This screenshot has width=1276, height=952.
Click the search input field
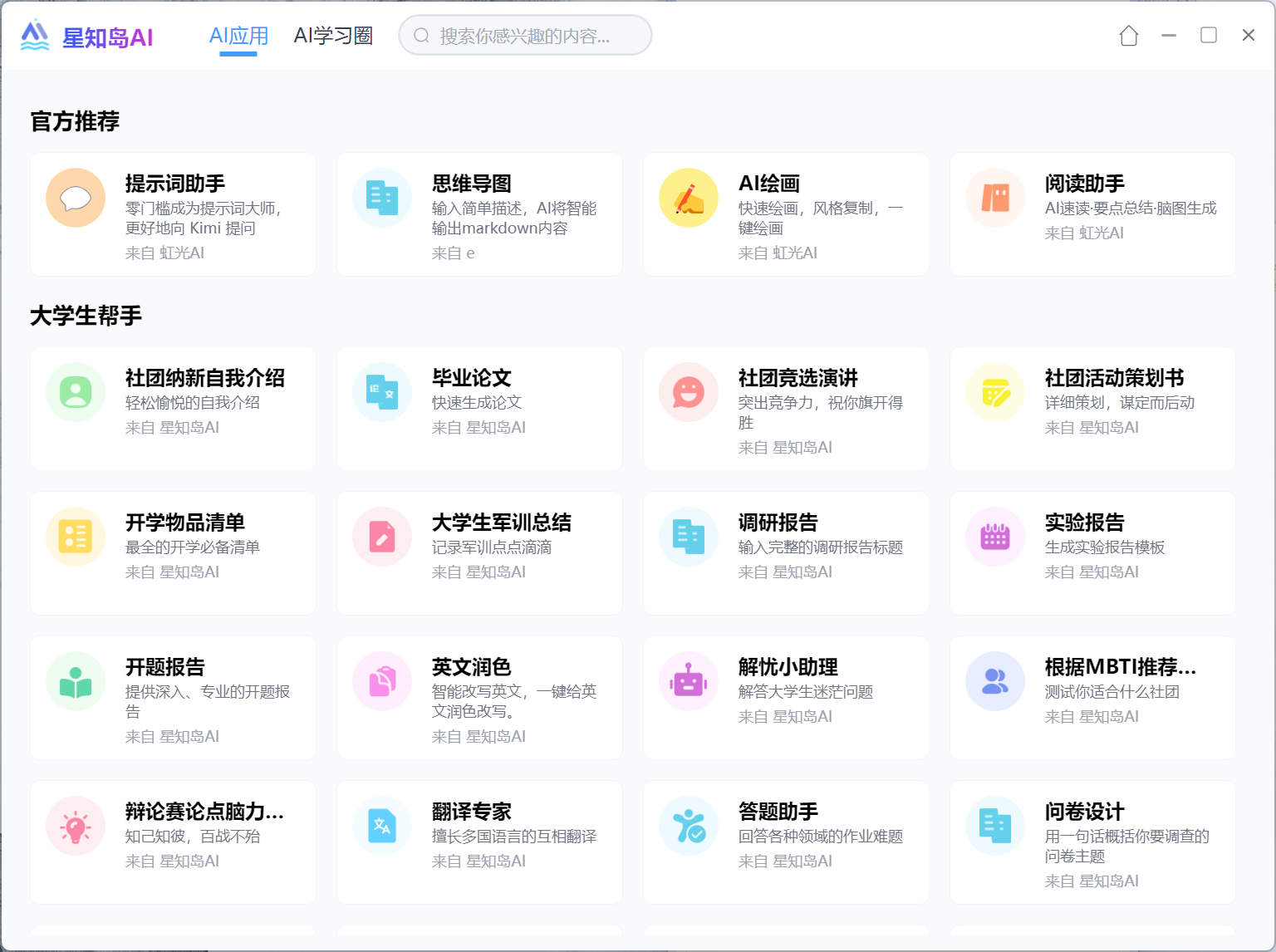click(525, 35)
